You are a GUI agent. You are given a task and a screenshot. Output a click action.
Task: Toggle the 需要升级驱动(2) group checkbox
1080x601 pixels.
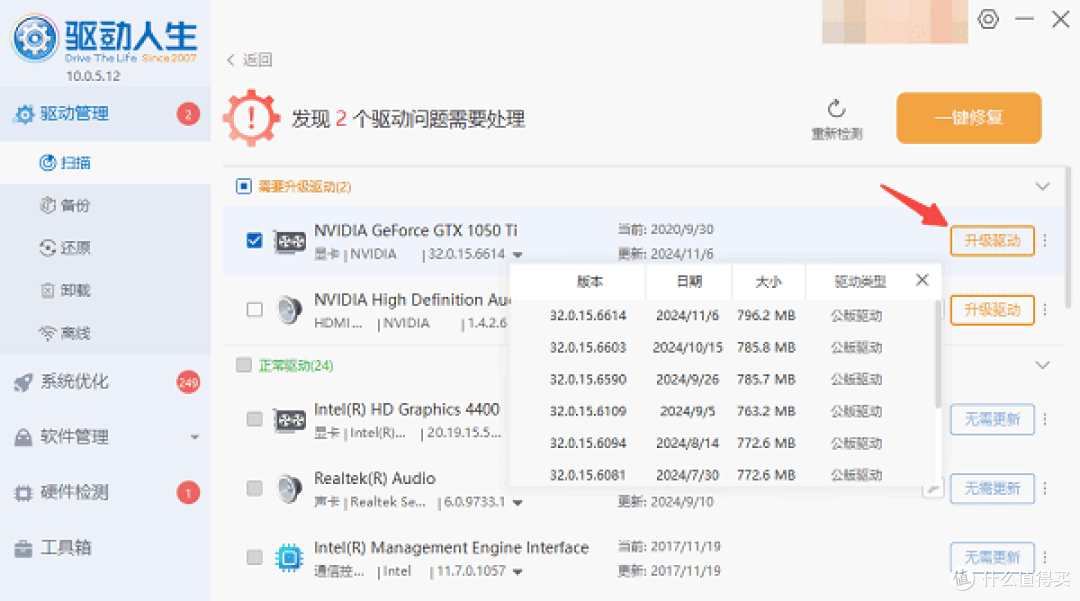[244, 187]
